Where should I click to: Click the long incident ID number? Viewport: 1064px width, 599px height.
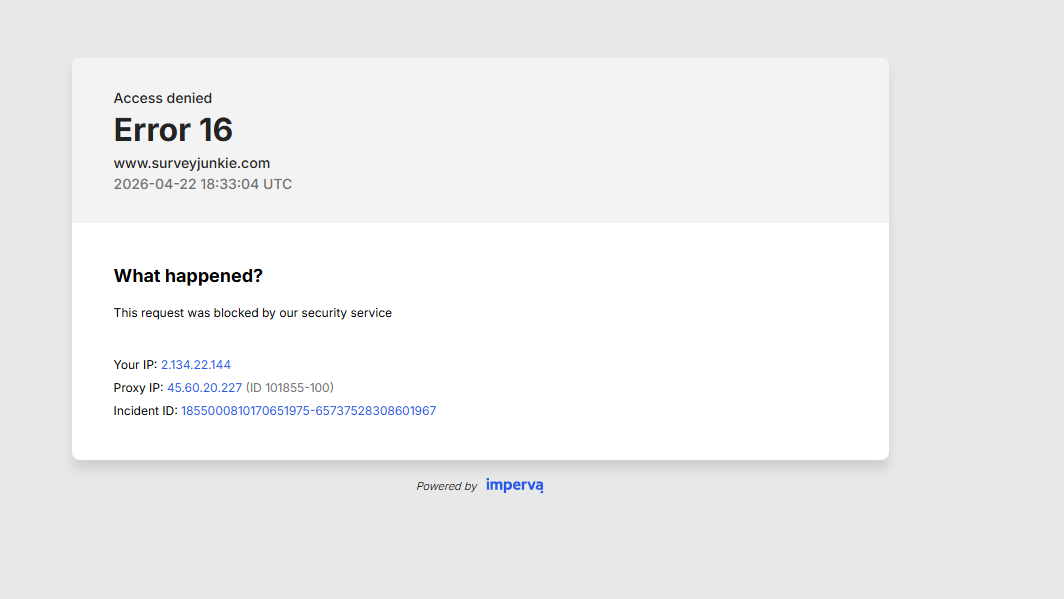point(308,411)
